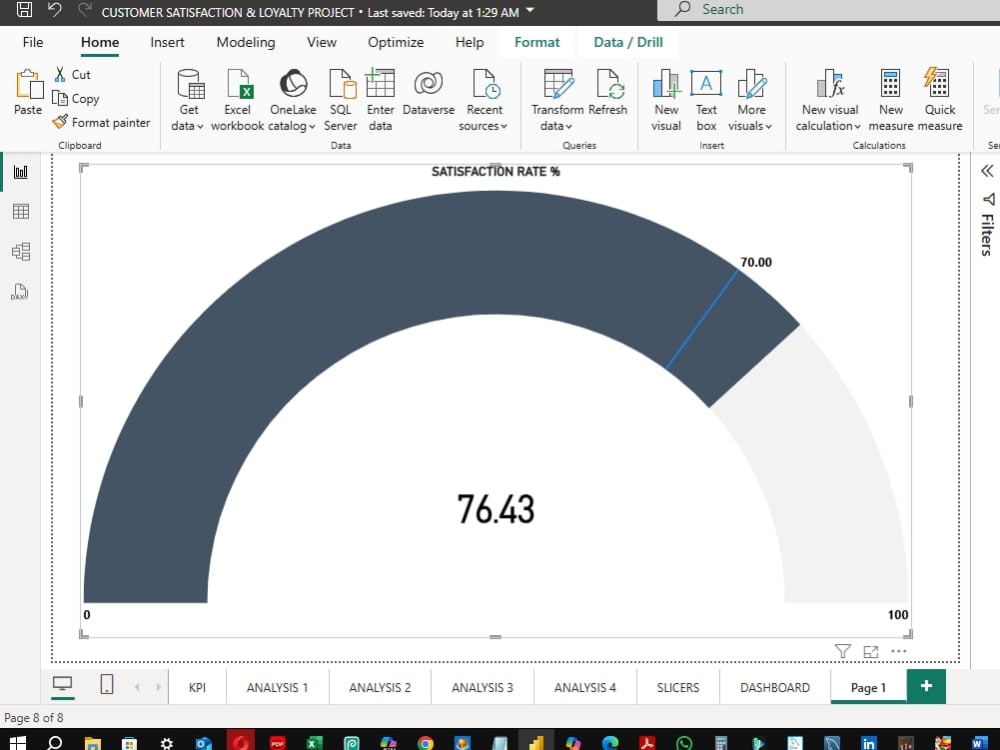Open the New visual calculation dropdown
The image size is (1000, 750).
[829, 99]
